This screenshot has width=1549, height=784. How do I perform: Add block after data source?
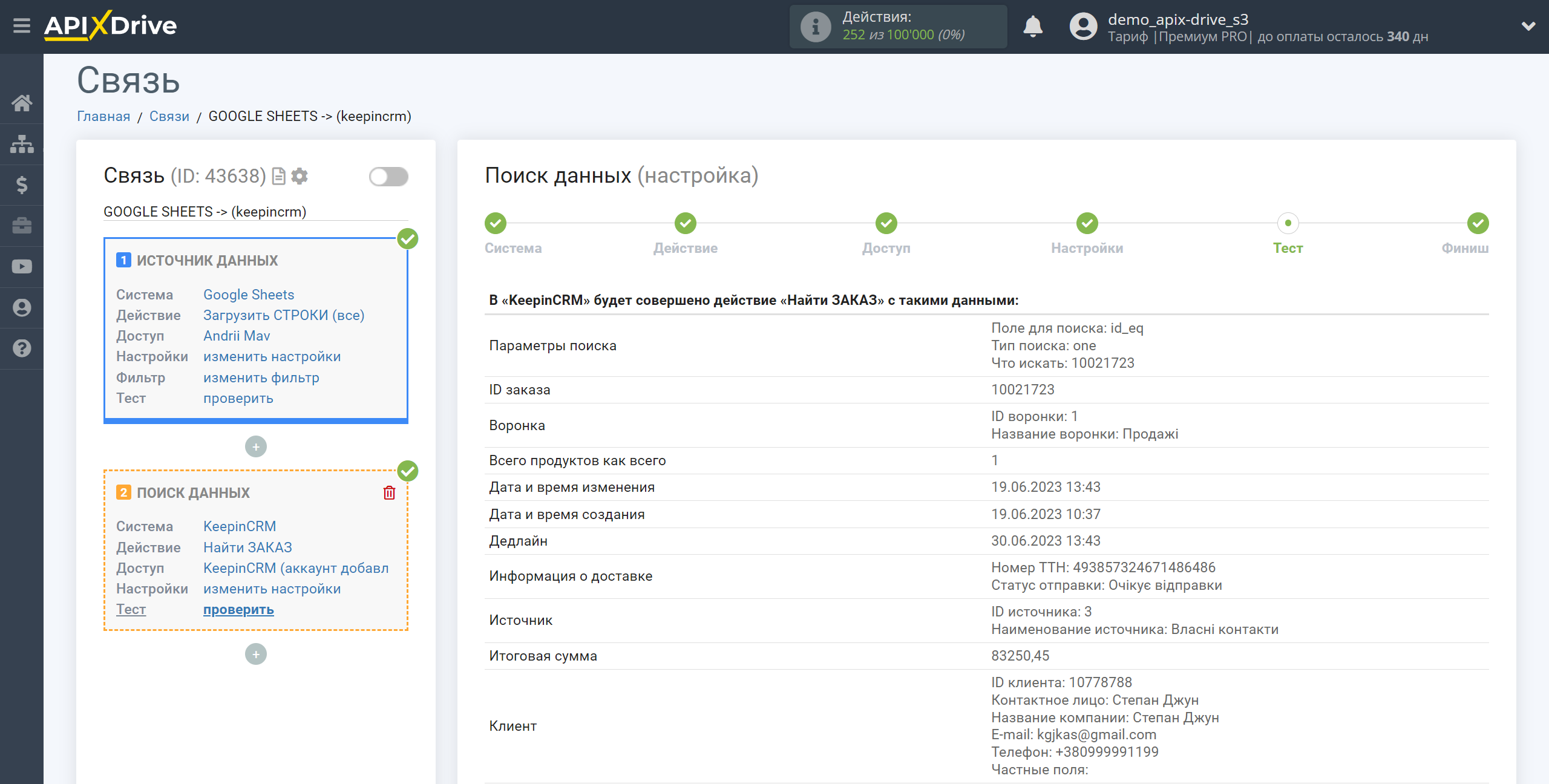[x=256, y=446]
